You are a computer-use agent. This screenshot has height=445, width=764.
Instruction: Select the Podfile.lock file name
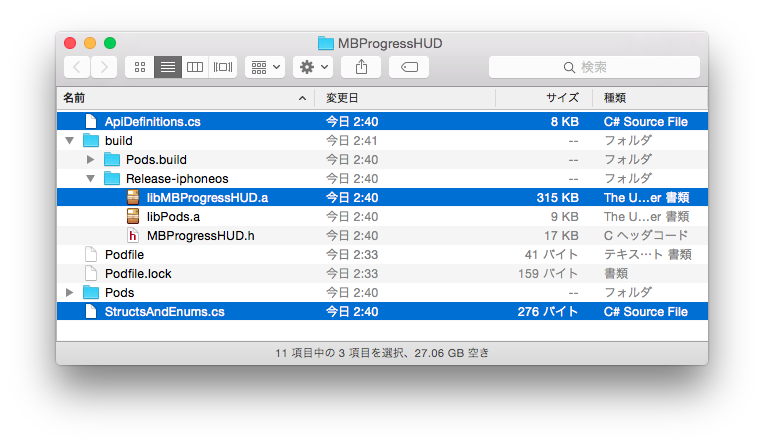138,274
